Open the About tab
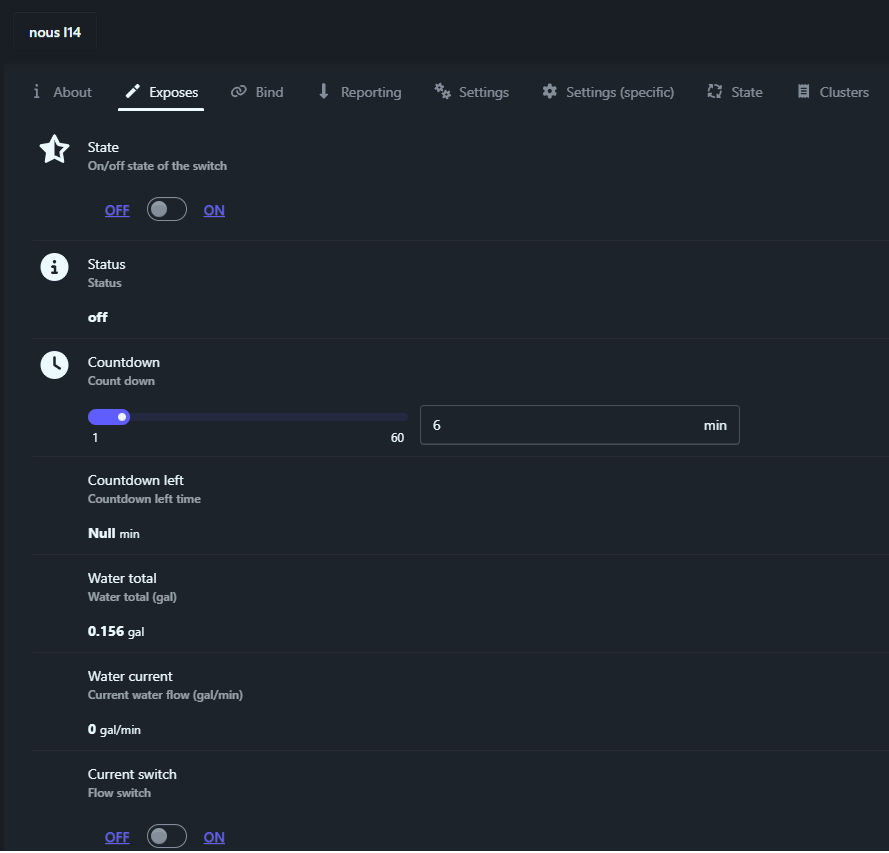The width and height of the screenshot is (889, 853). (63, 92)
